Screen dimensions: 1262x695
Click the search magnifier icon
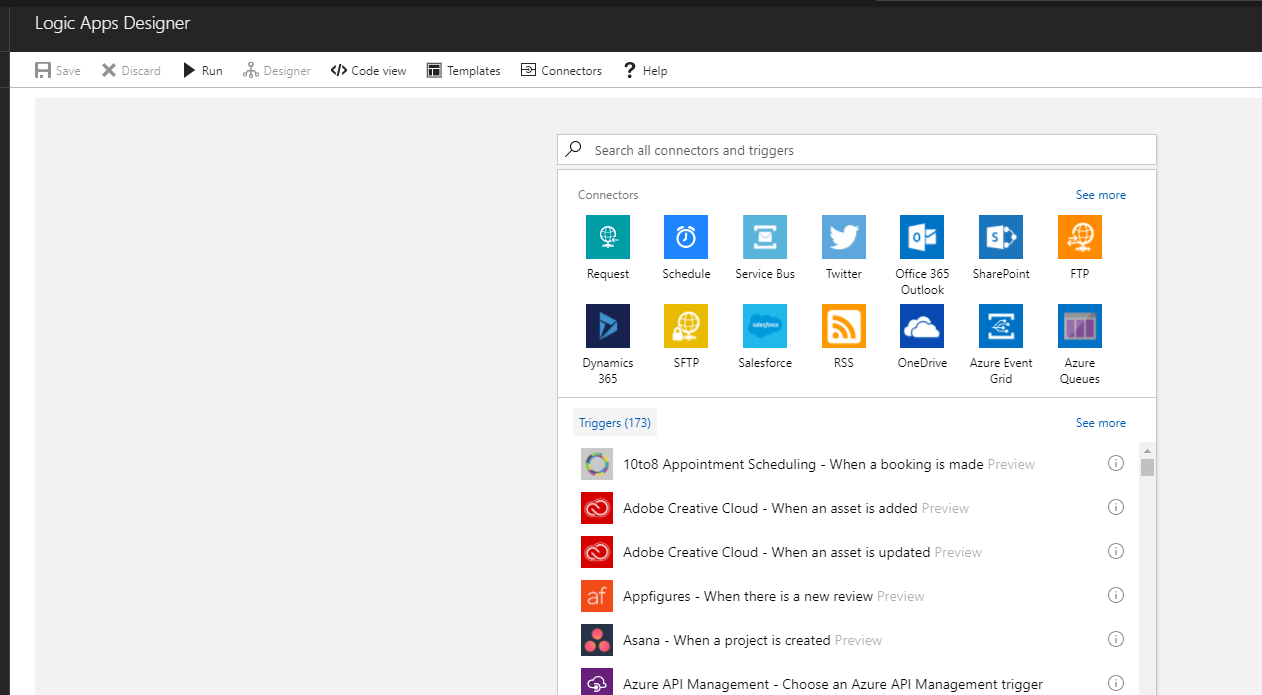[573, 149]
